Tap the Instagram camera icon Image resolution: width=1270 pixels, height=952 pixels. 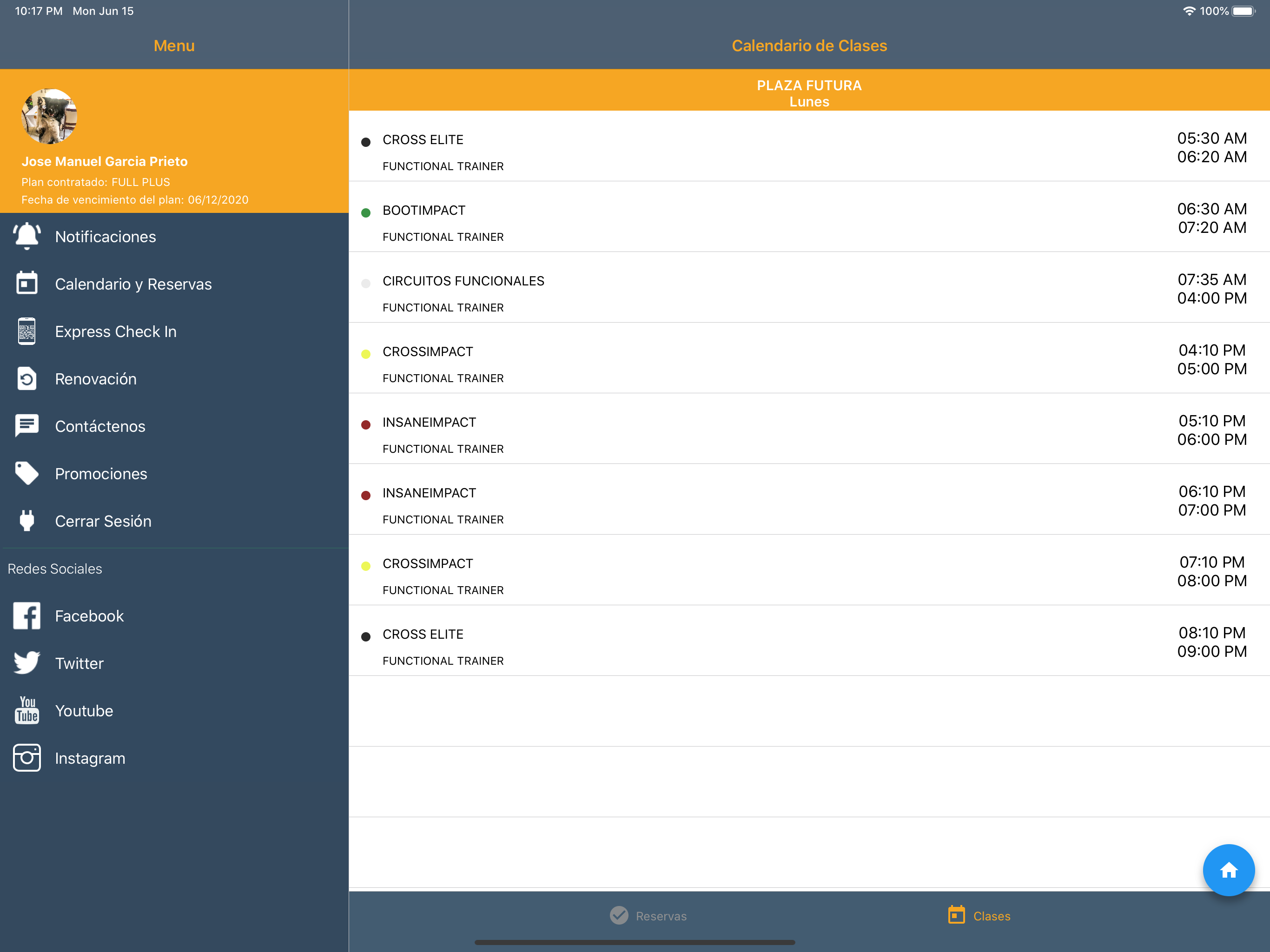click(26, 758)
